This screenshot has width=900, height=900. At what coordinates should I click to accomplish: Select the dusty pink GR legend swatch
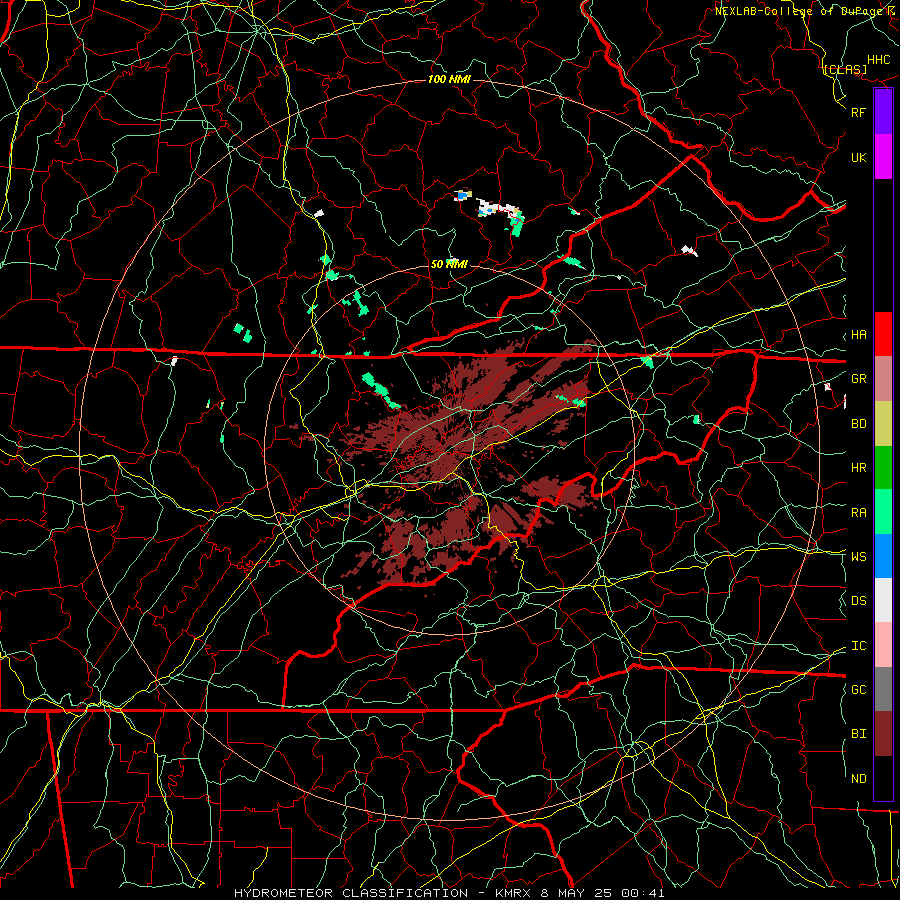883,378
